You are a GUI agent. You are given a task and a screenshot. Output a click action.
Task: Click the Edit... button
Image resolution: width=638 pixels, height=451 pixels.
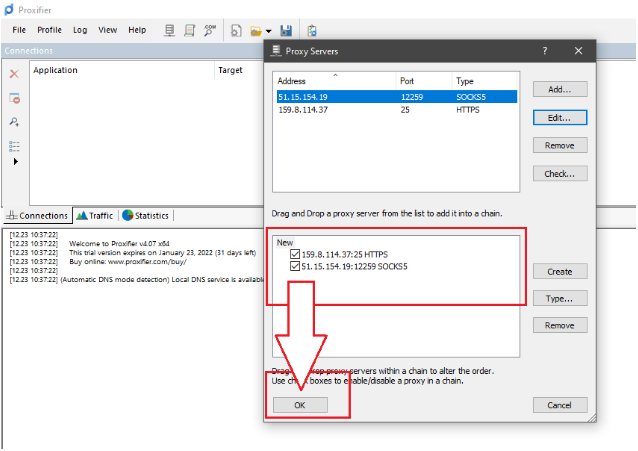click(560, 118)
